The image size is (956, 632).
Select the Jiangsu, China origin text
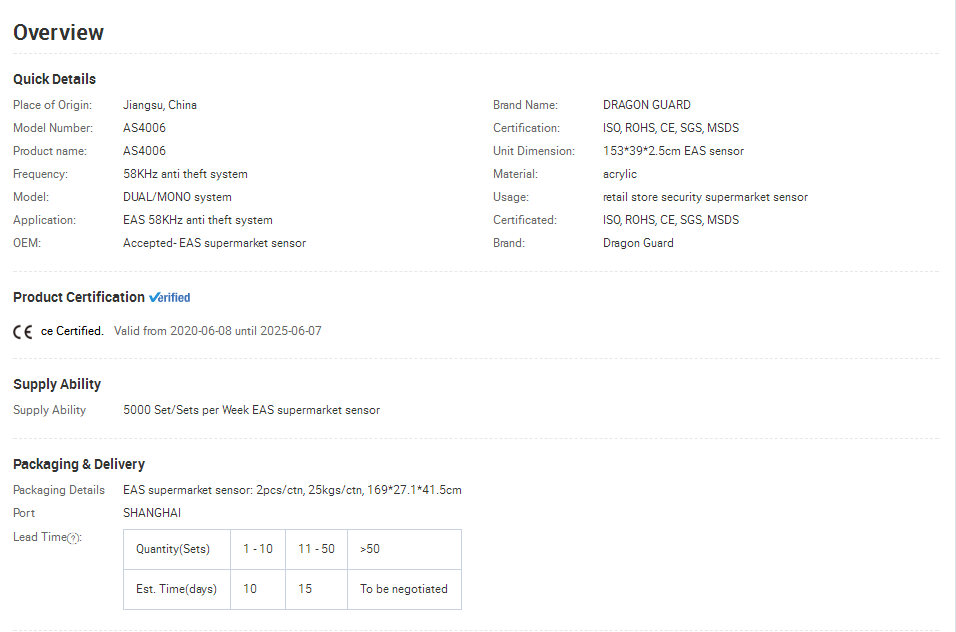pos(160,105)
